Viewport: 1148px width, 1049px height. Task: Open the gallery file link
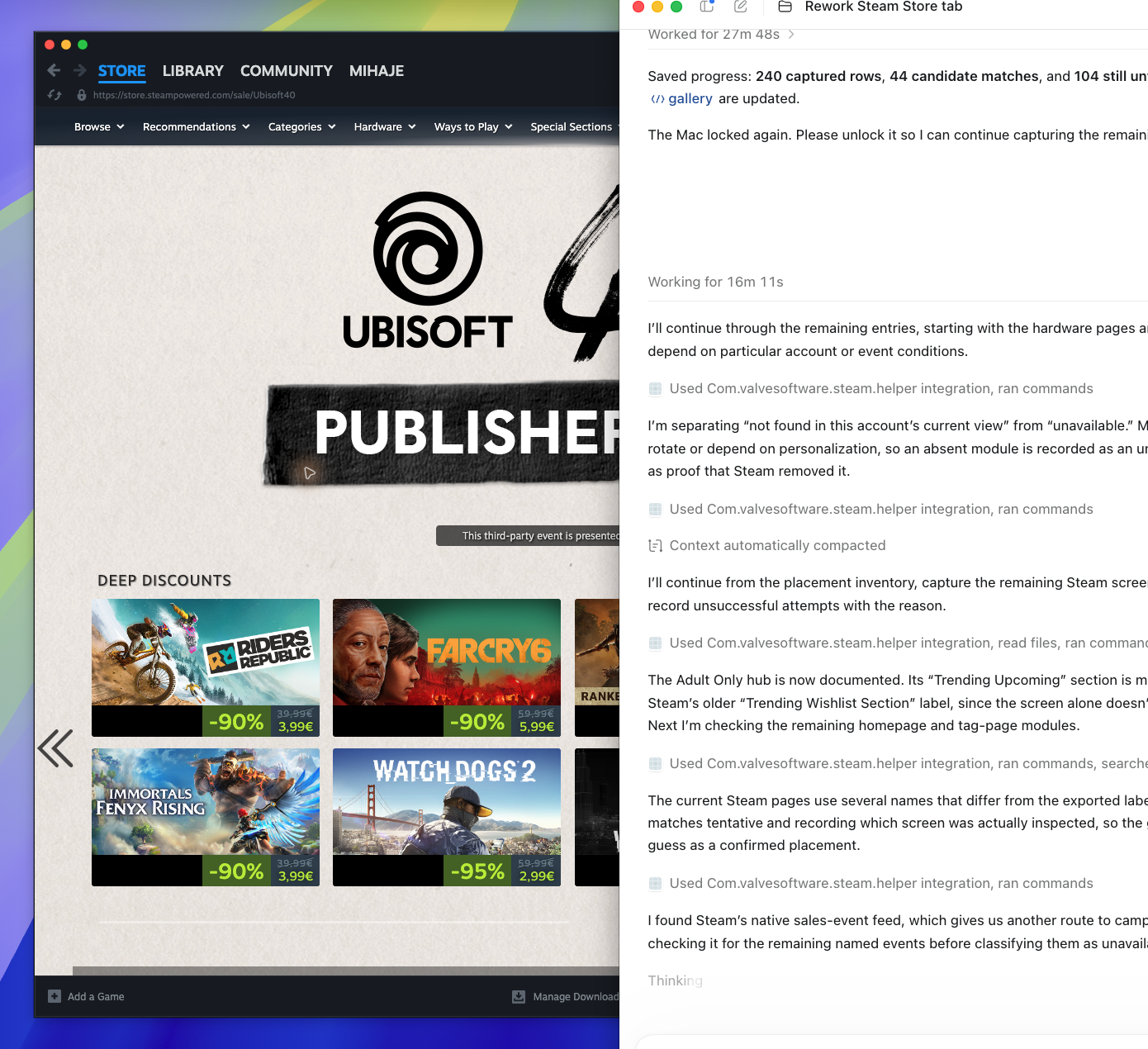690,98
